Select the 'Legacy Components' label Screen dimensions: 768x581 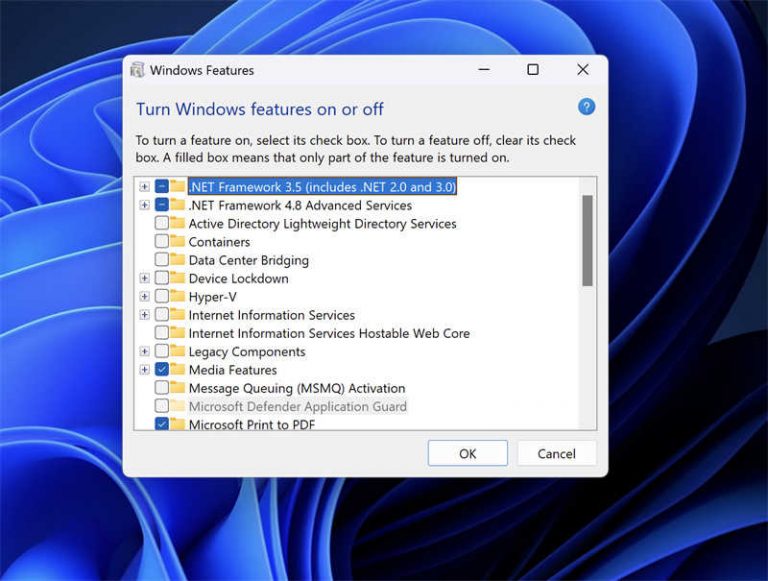point(247,352)
